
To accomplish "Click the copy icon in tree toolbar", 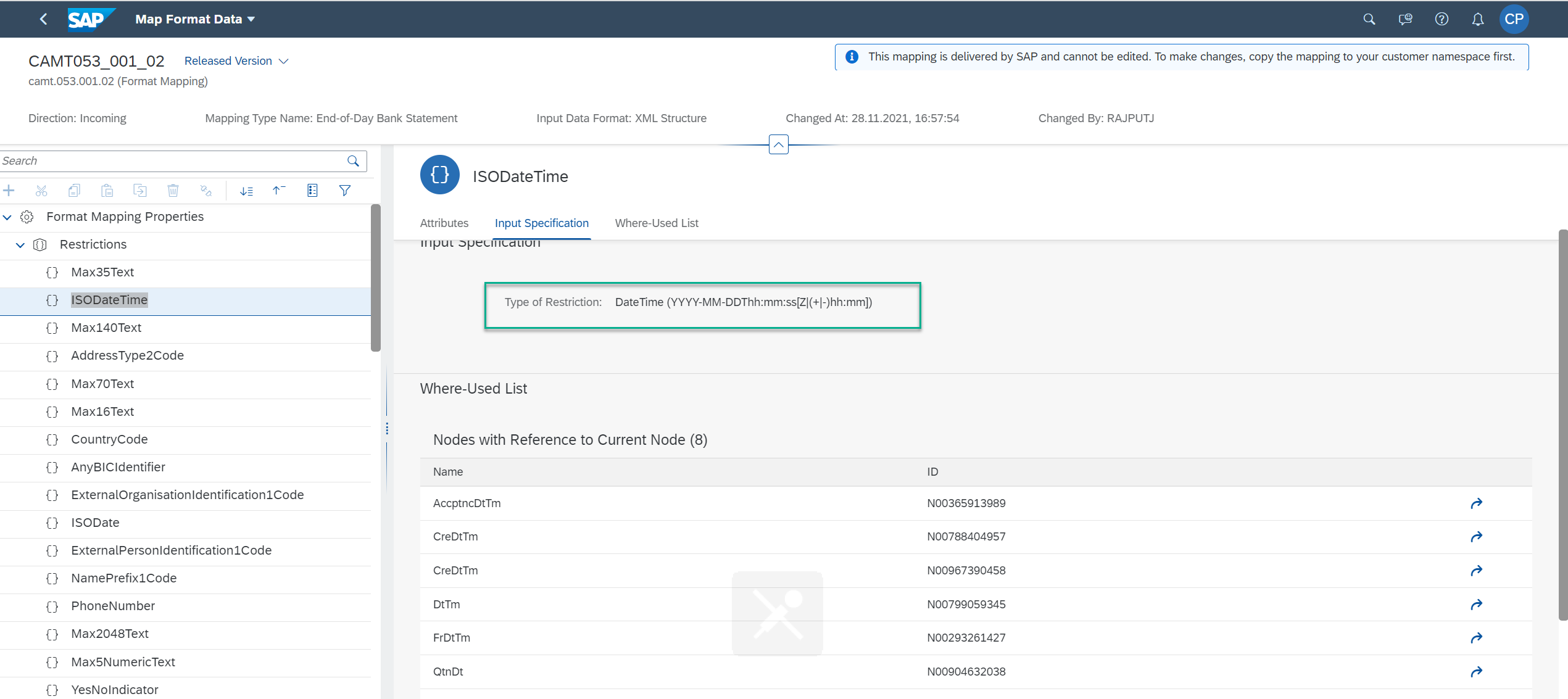I will coord(75,191).
